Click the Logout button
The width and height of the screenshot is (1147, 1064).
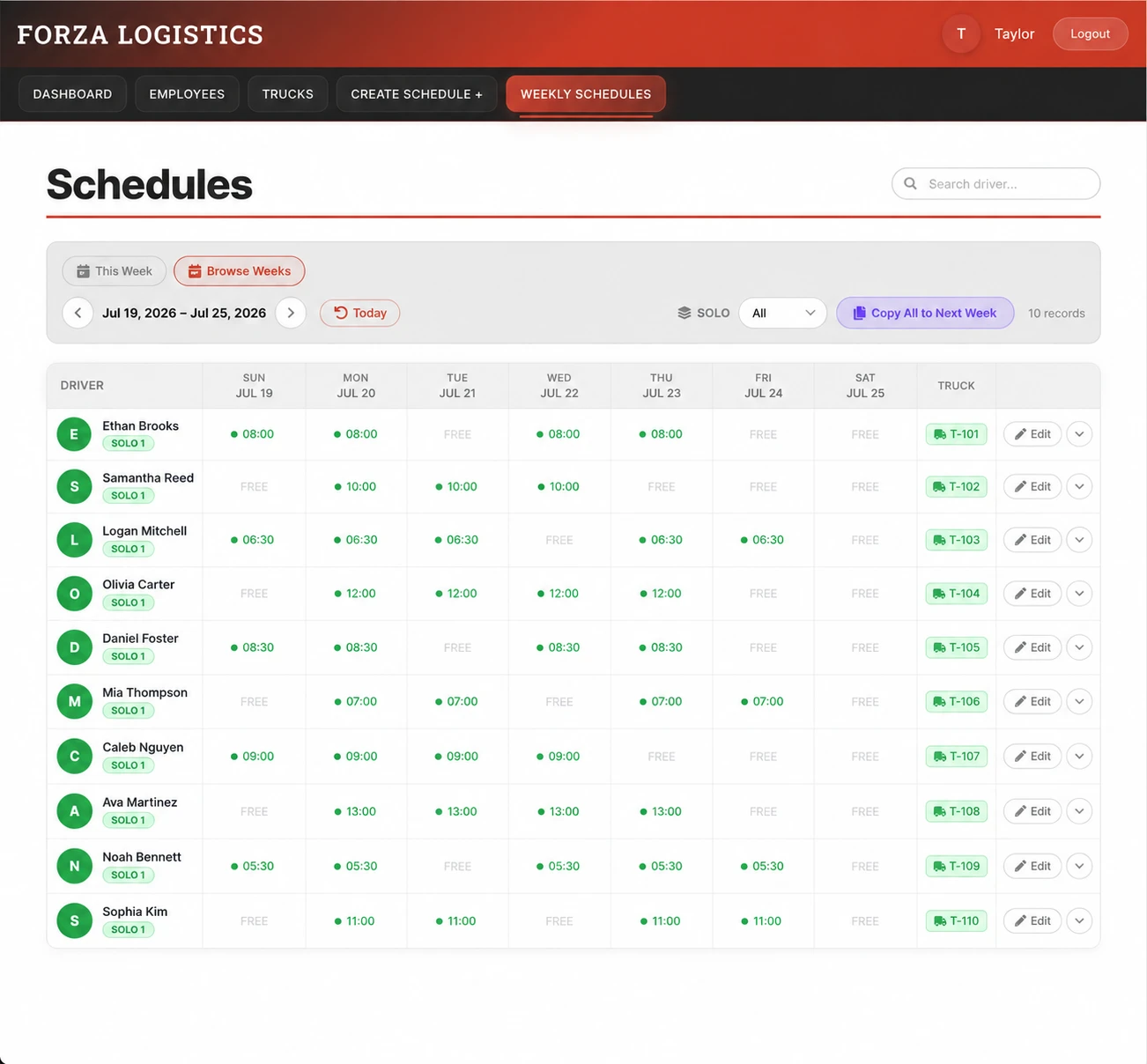(x=1090, y=34)
